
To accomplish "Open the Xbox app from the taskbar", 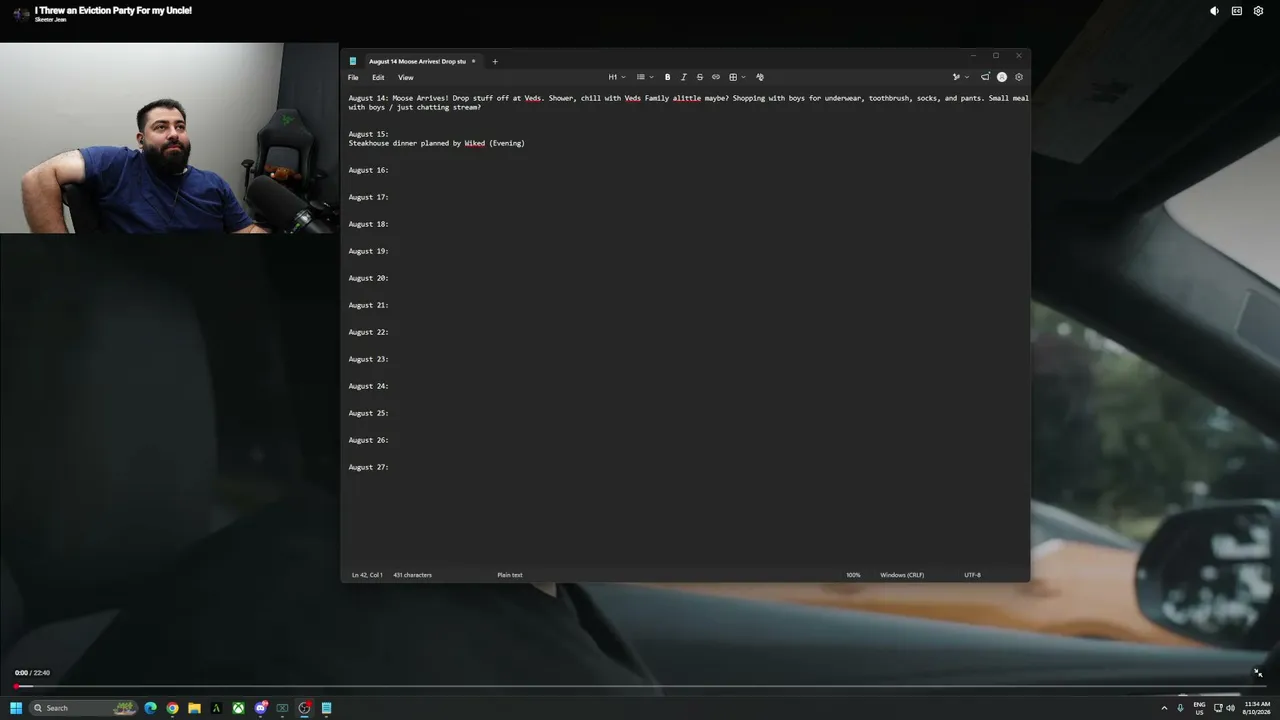I will (x=238, y=708).
